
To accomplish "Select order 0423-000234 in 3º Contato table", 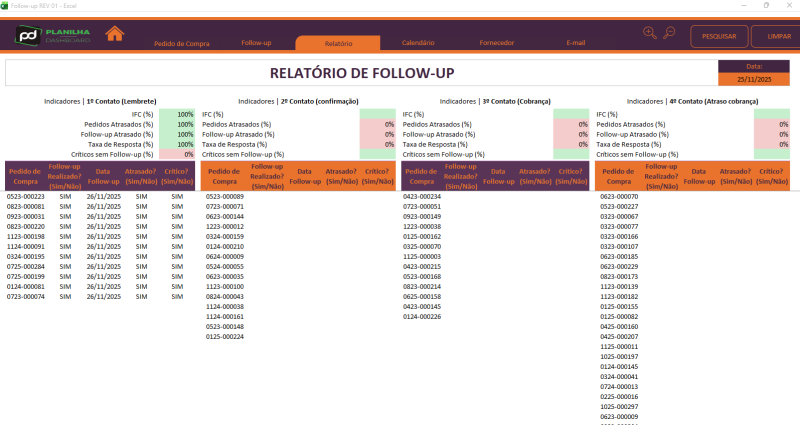I will (x=422, y=197).
